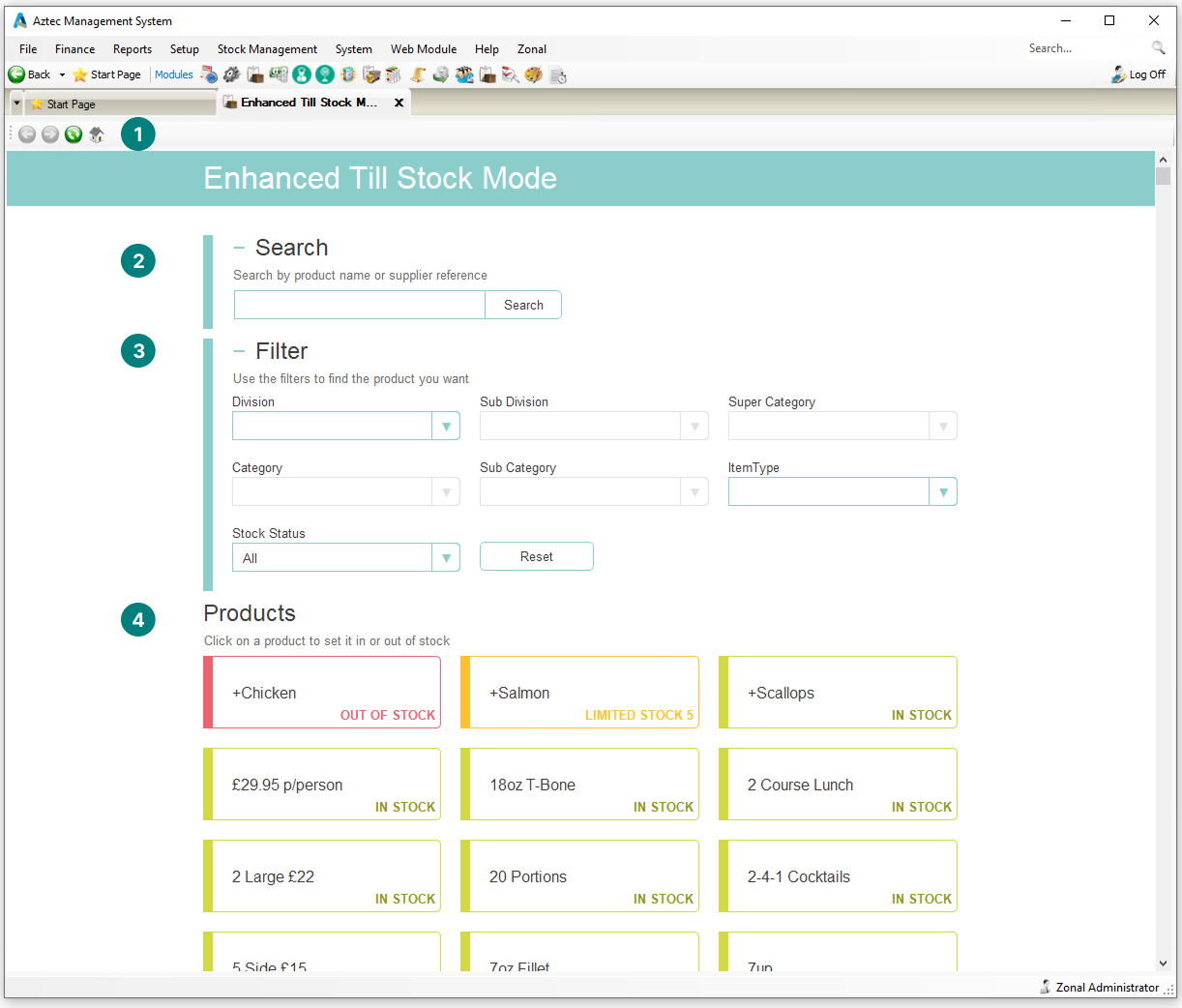
Task: Click the green Back arrow icon
Action: pyautogui.click(x=16, y=74)
